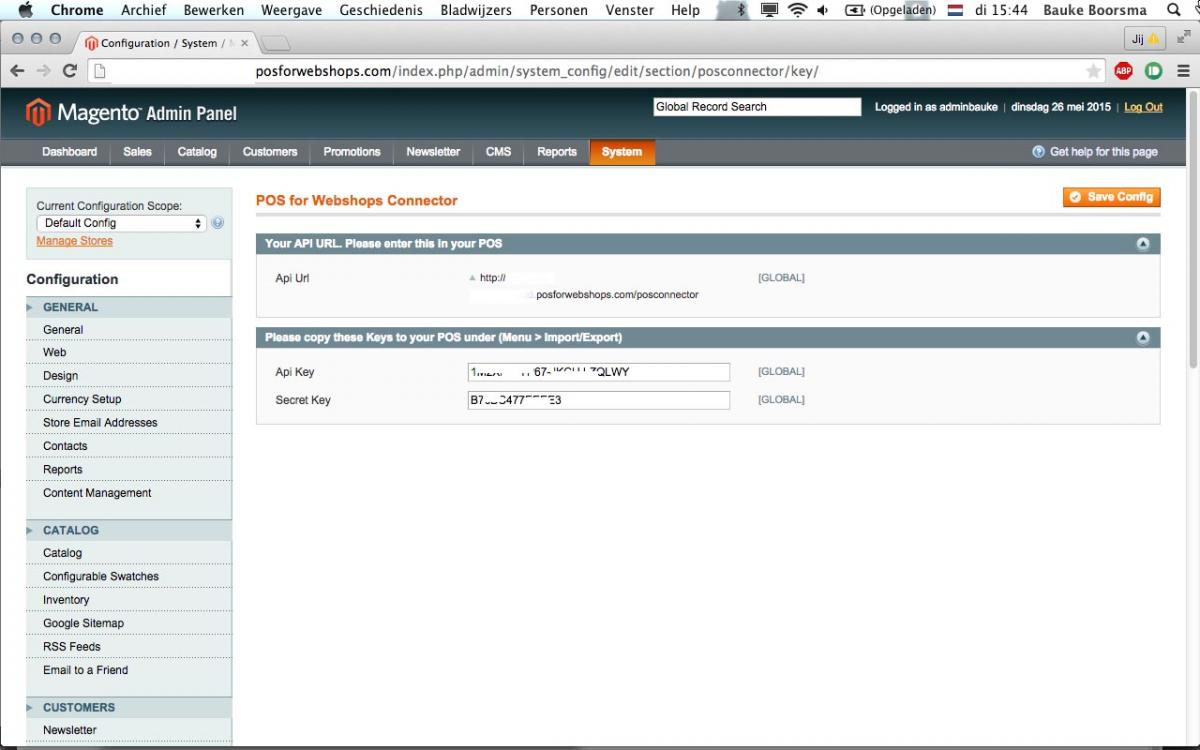This screenshot has width=1200, height=750.
Task: Click the Manage Stores link
Action: (75, 241)
